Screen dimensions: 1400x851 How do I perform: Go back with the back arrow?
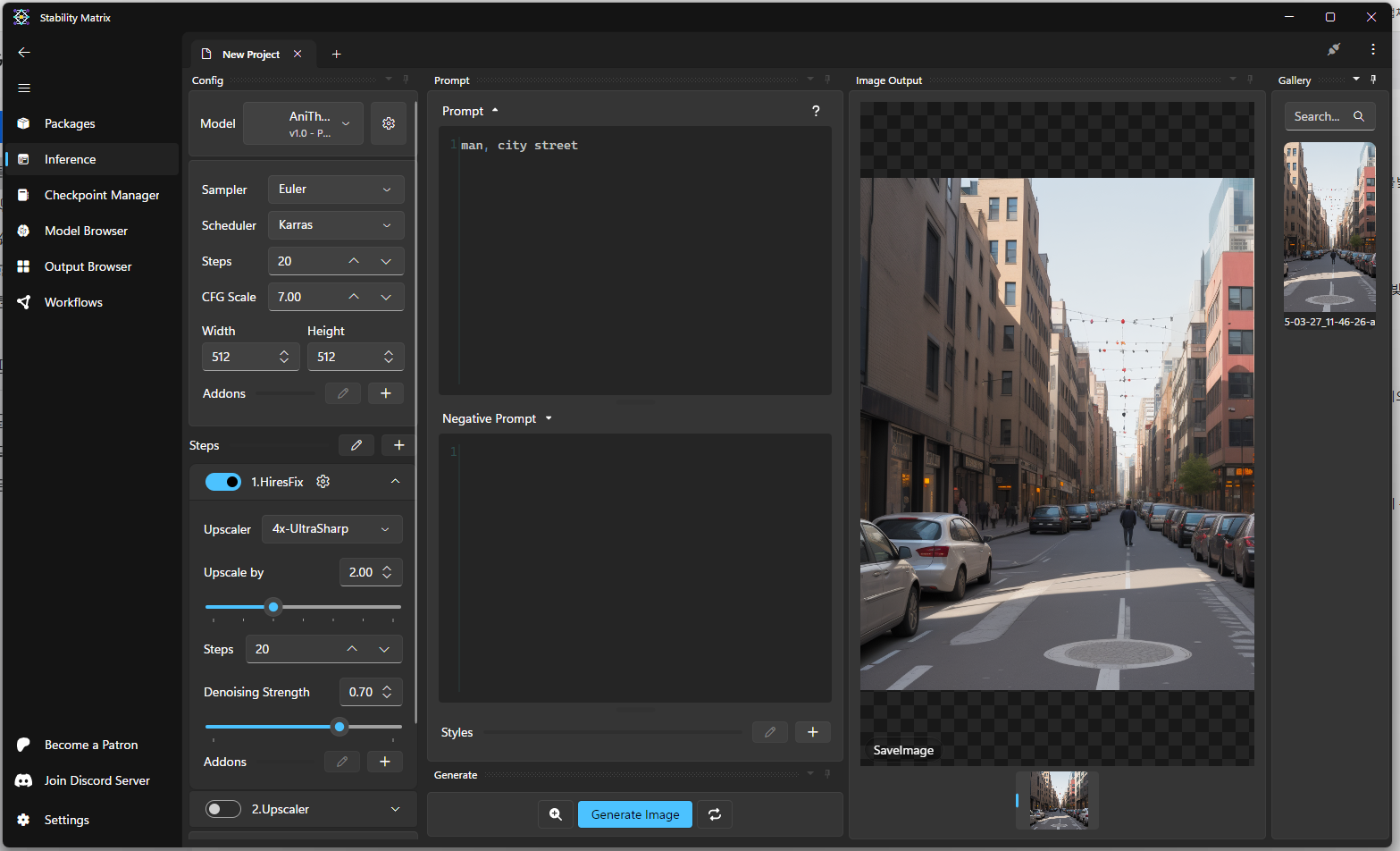click(24, 53)
